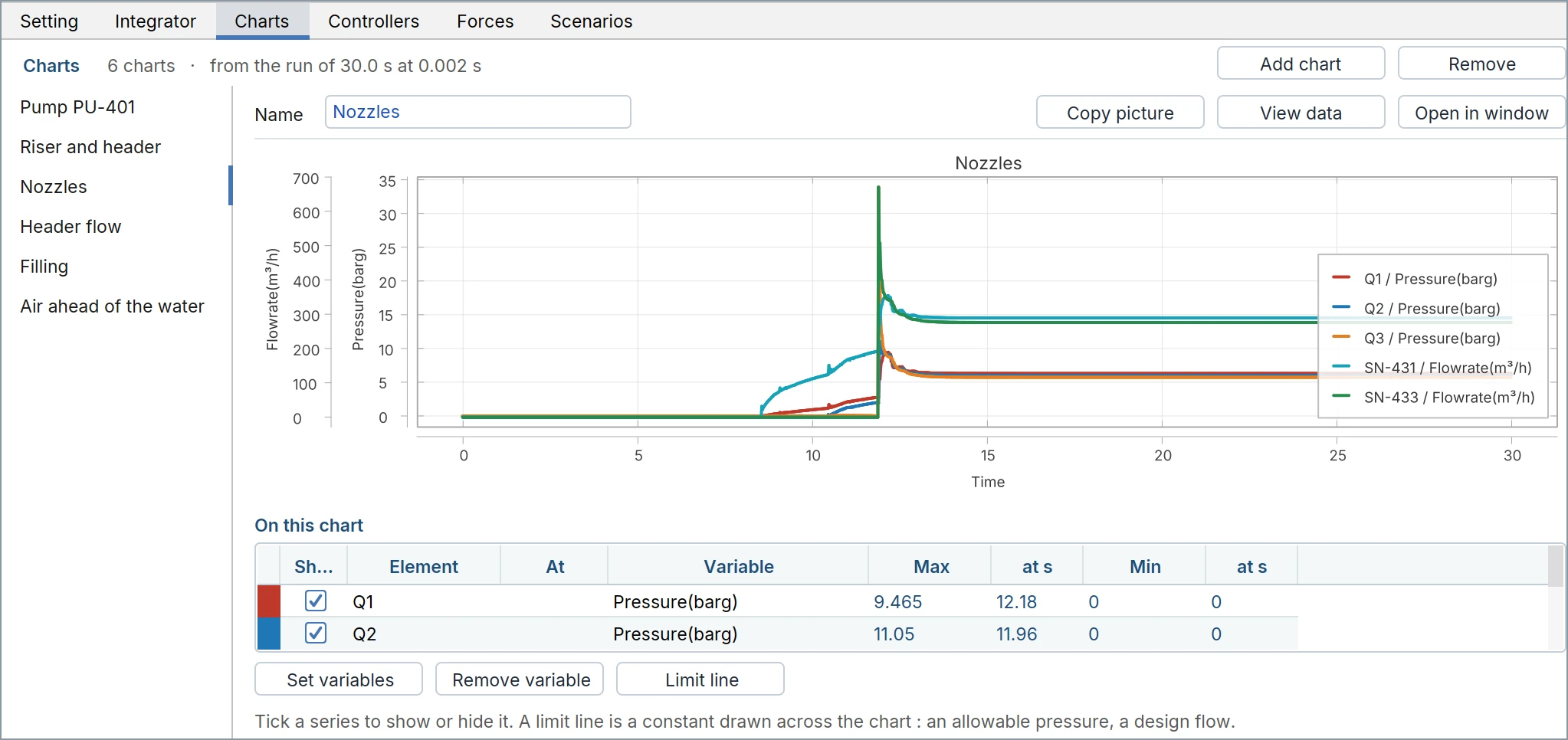Click Open in window button

(x=1481, y=113)
